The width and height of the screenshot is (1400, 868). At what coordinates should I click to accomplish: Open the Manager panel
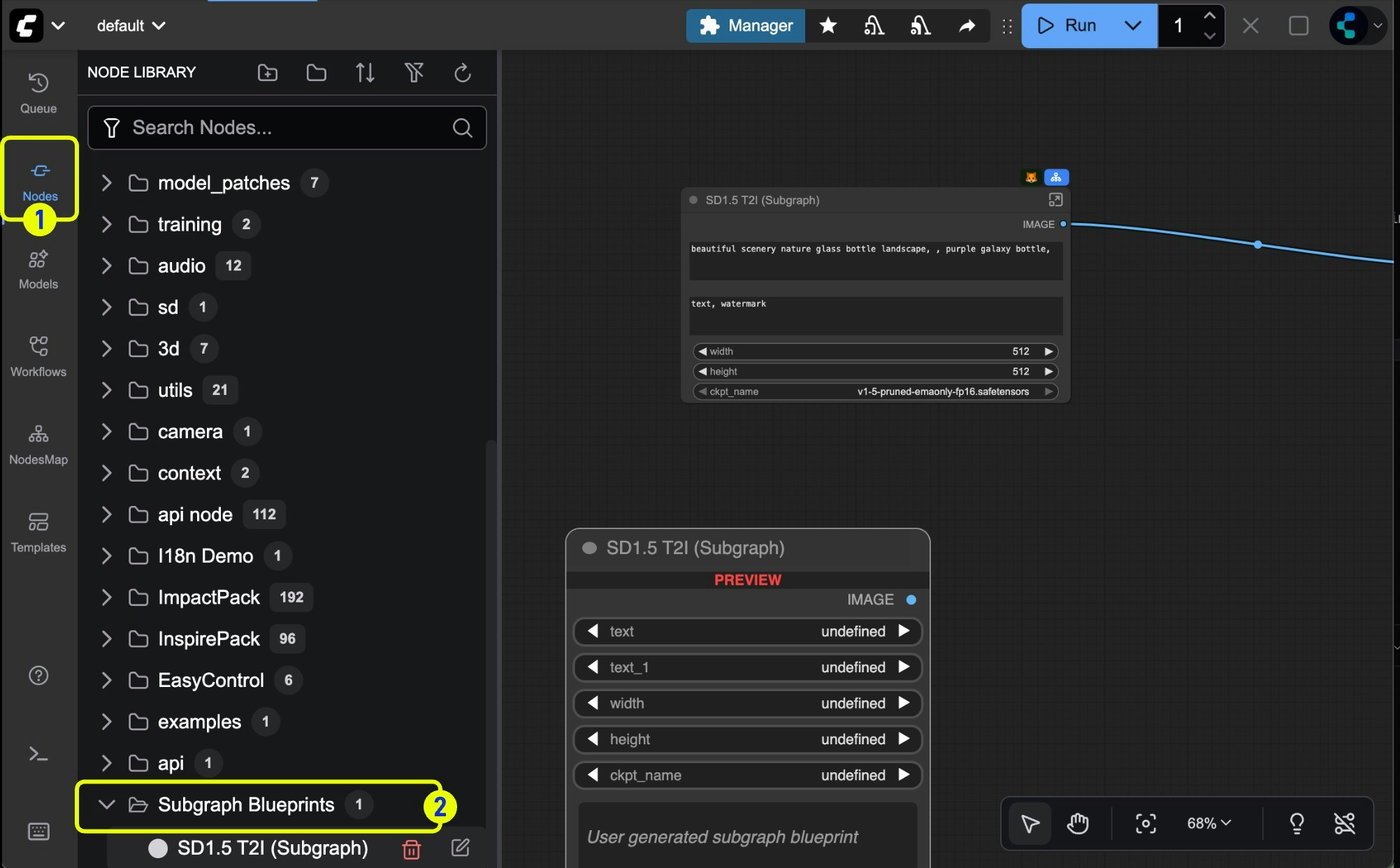click(x=744, y=25)
